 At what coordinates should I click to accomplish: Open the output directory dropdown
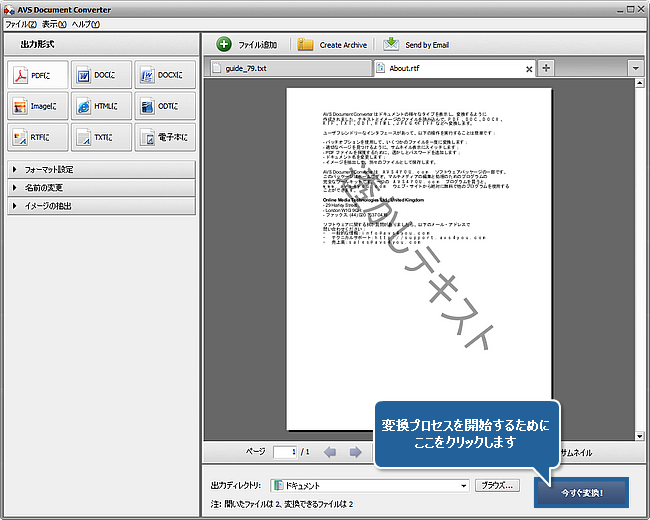[x=463, y=486]
